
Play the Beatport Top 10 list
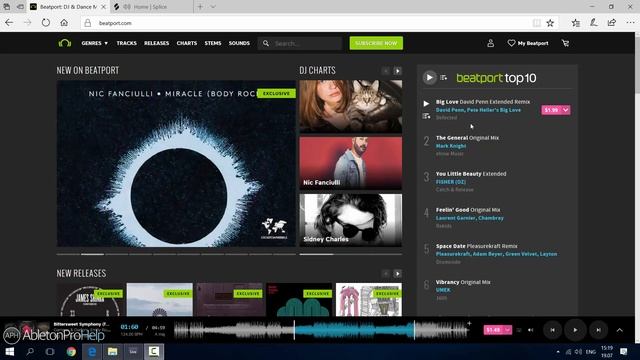coord(429,78)
